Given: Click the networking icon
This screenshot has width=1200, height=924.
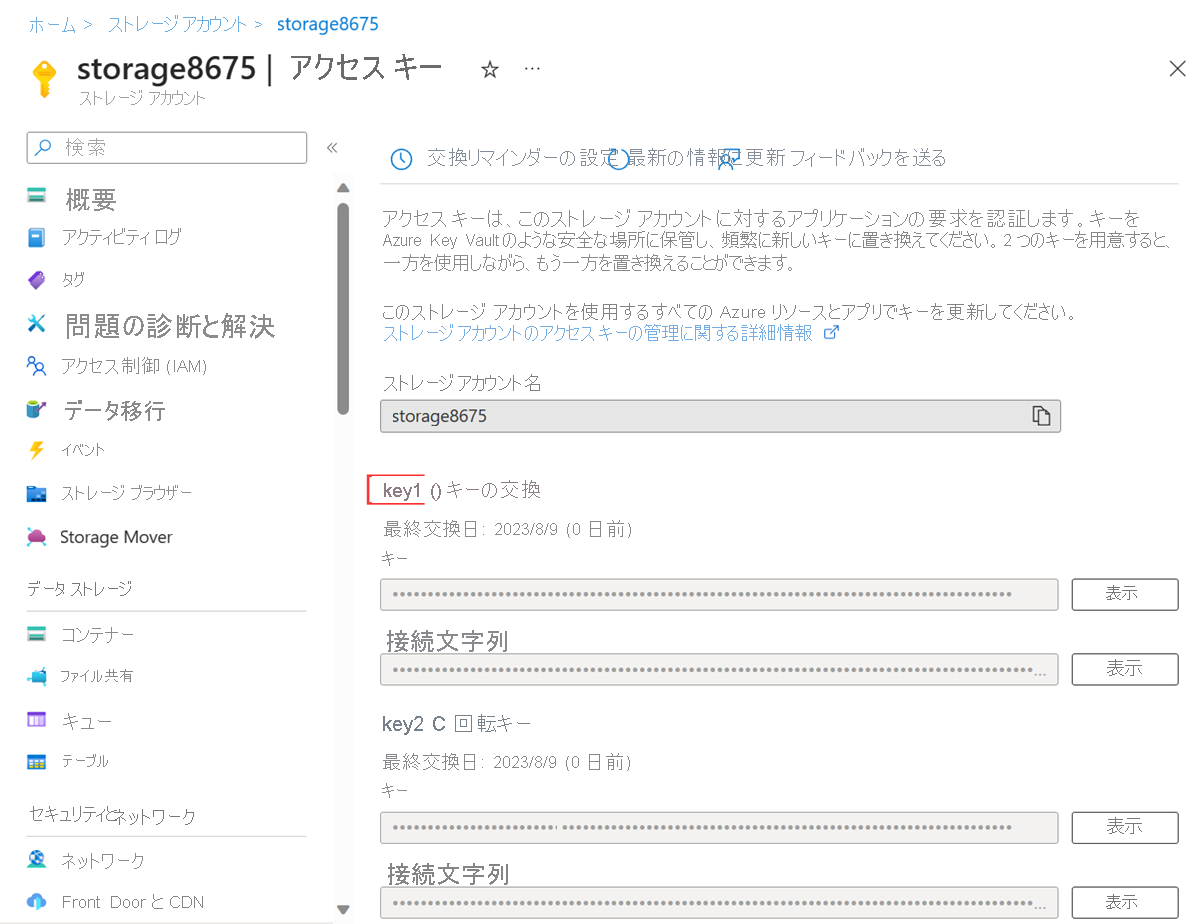Looking at the screenshot, I should (37, 859).
